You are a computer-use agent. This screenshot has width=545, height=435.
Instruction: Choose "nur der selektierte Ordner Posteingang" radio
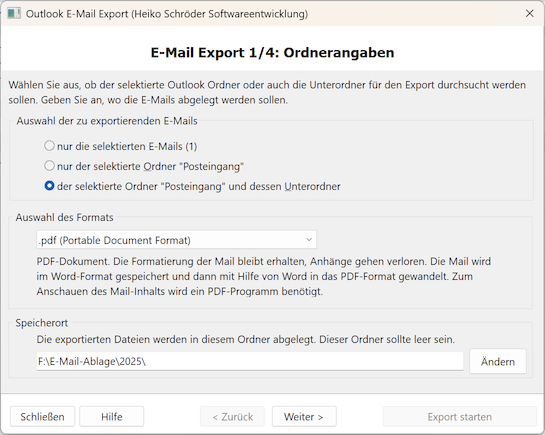(x=144, y=166)
